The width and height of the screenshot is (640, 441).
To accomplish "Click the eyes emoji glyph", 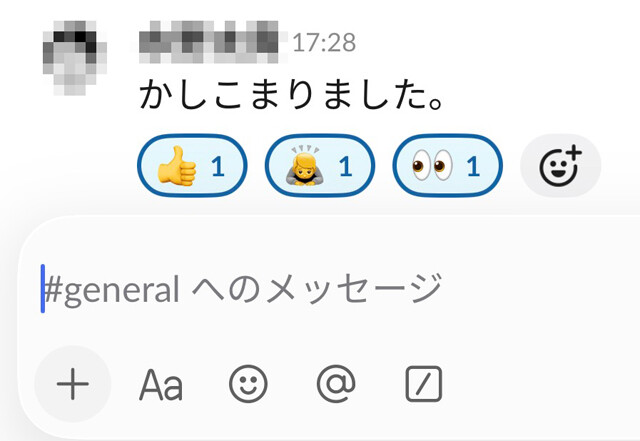I will (x=433, y=166).
